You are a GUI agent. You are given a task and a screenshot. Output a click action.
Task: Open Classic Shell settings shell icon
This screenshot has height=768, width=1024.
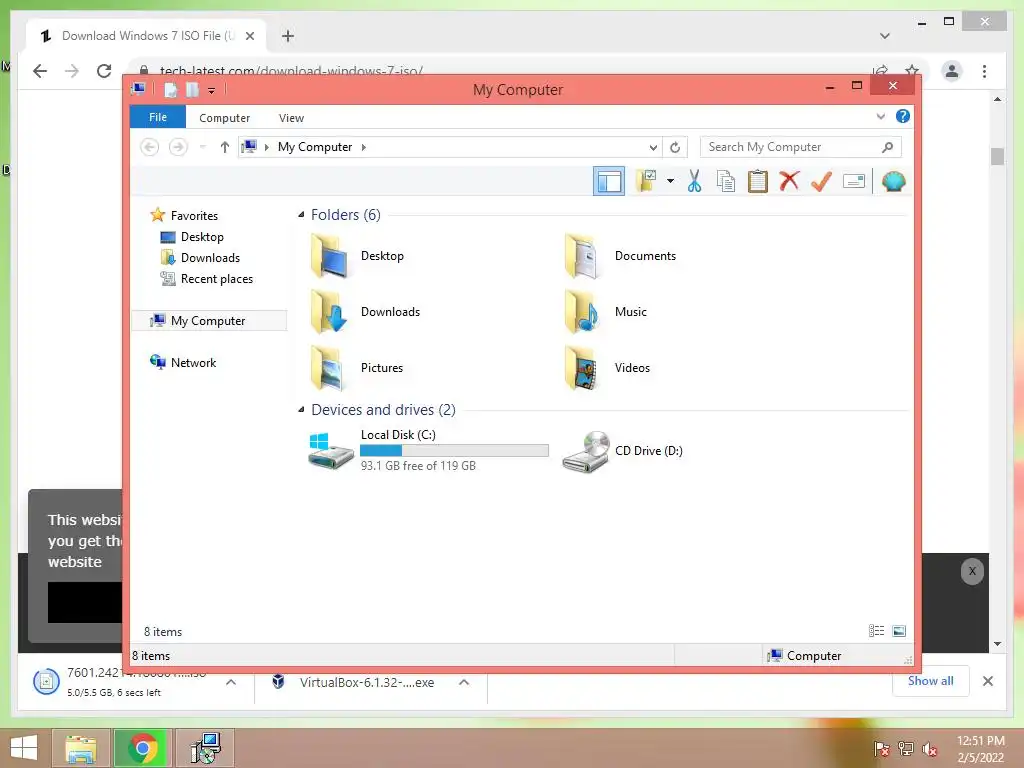893,181
